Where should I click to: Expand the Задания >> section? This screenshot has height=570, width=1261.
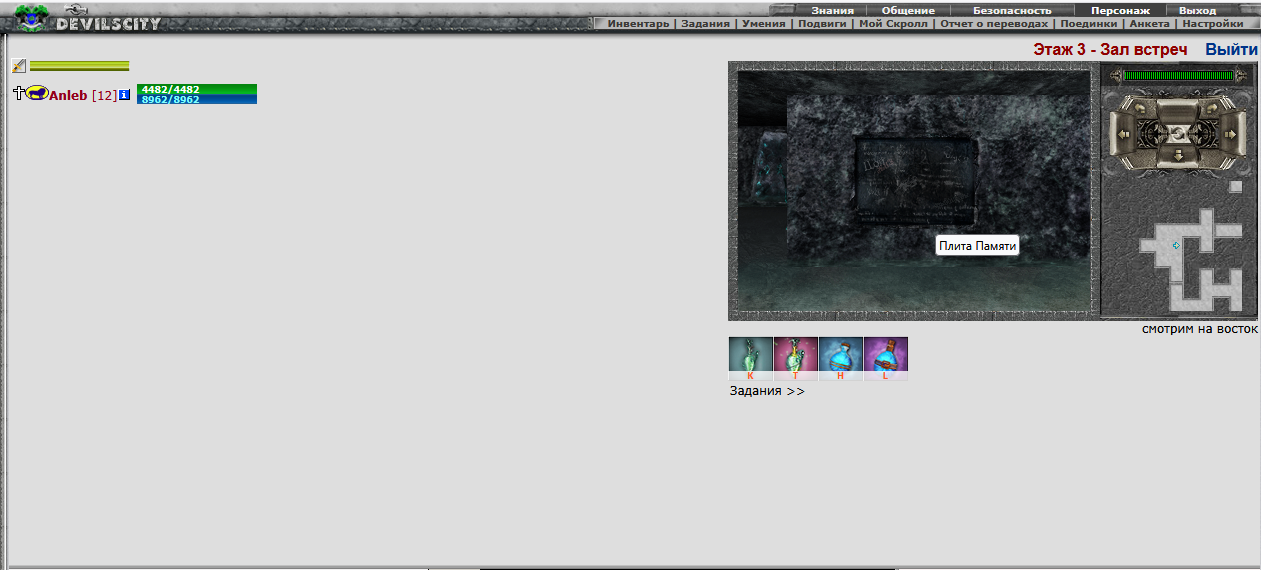tap(767, 391)
